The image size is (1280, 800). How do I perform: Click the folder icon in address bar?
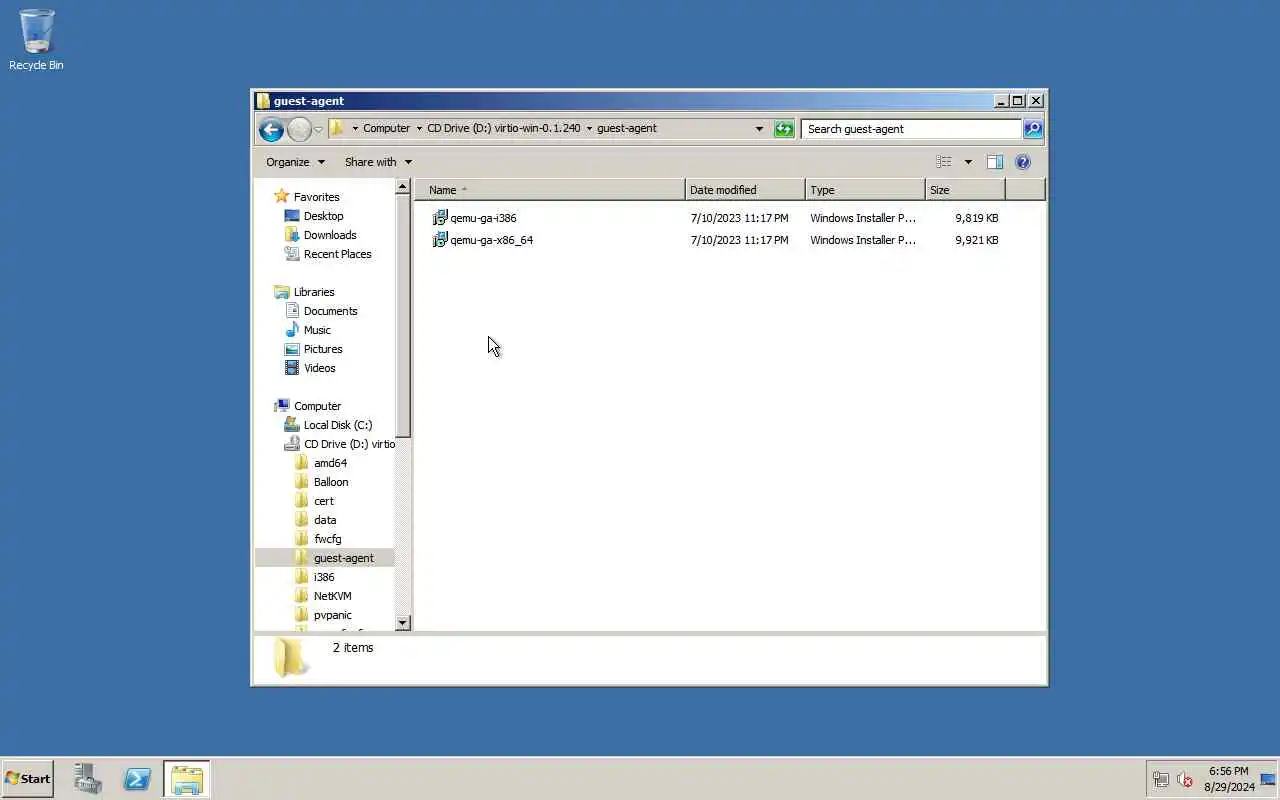[337, 128]
